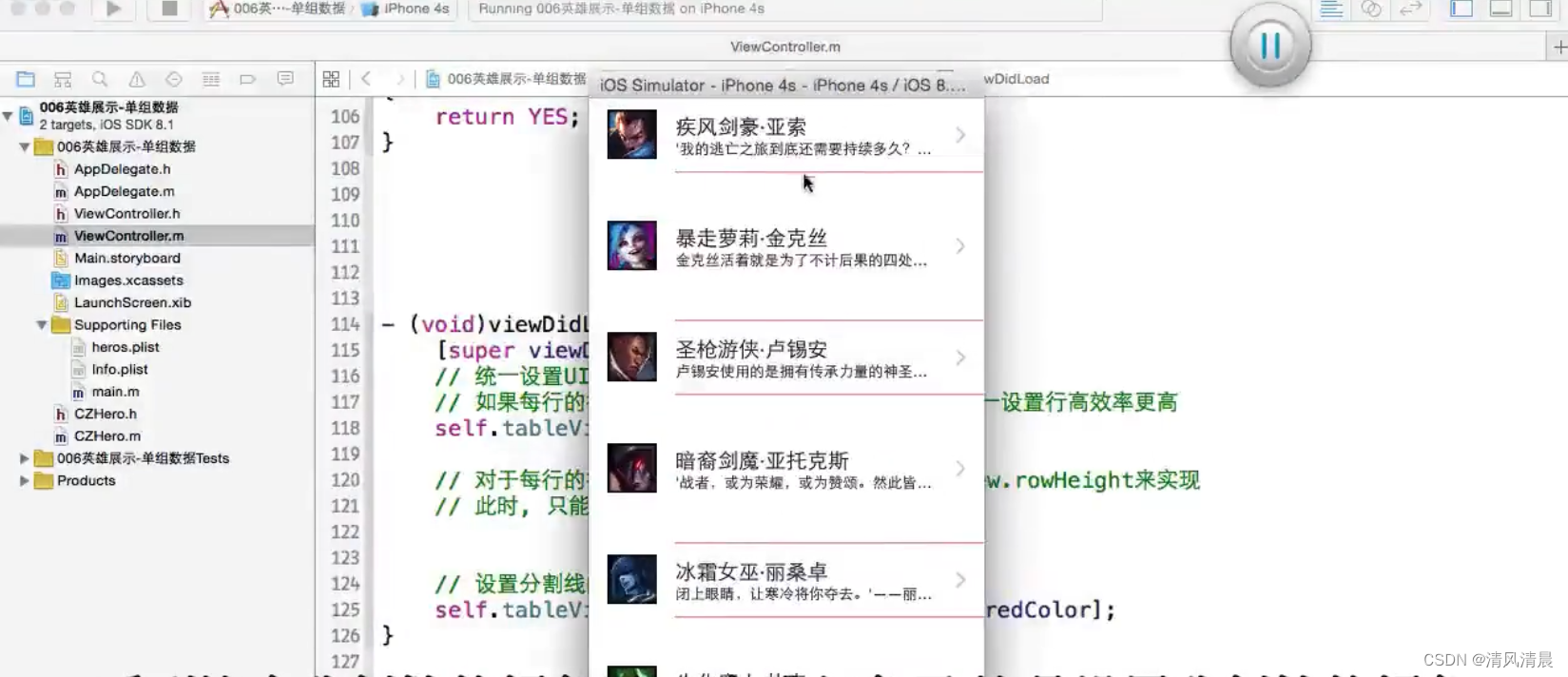Select the ViewController.m tab title
Image resolution: width=1568 pixels, height=677 pixels.
point(785,47)
